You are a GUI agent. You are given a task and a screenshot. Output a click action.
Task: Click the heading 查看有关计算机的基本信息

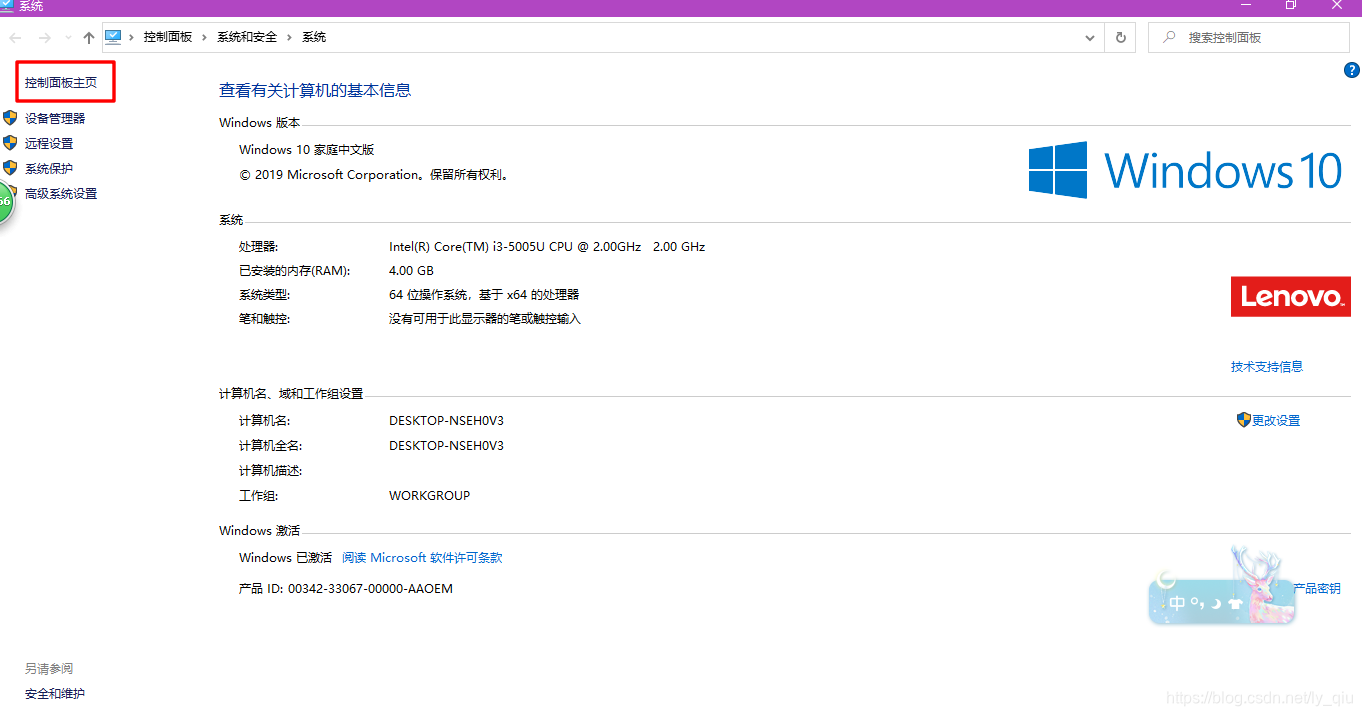pyautogui.click(x=315, y=90)
